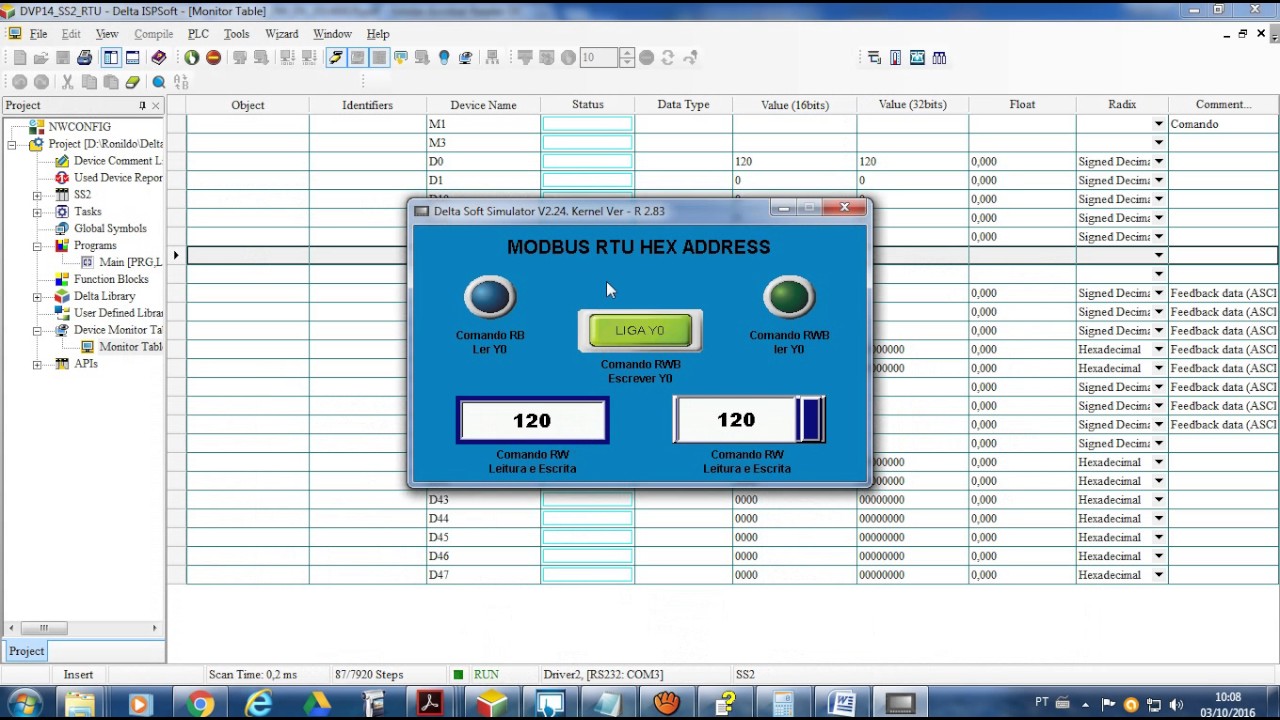Increase the toolbar spinner value of 10
Screen dimensions: 1280x720
pos(627,53)
